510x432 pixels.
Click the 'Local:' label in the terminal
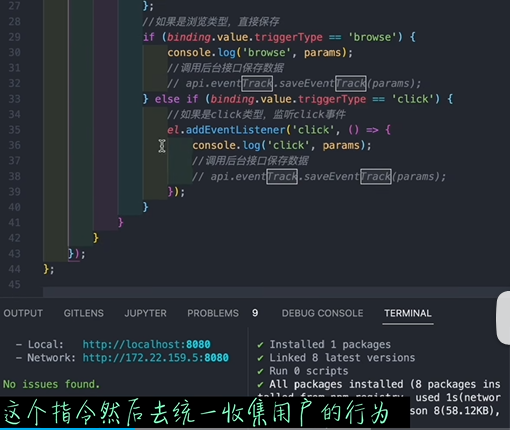click(x=45, y=344)
